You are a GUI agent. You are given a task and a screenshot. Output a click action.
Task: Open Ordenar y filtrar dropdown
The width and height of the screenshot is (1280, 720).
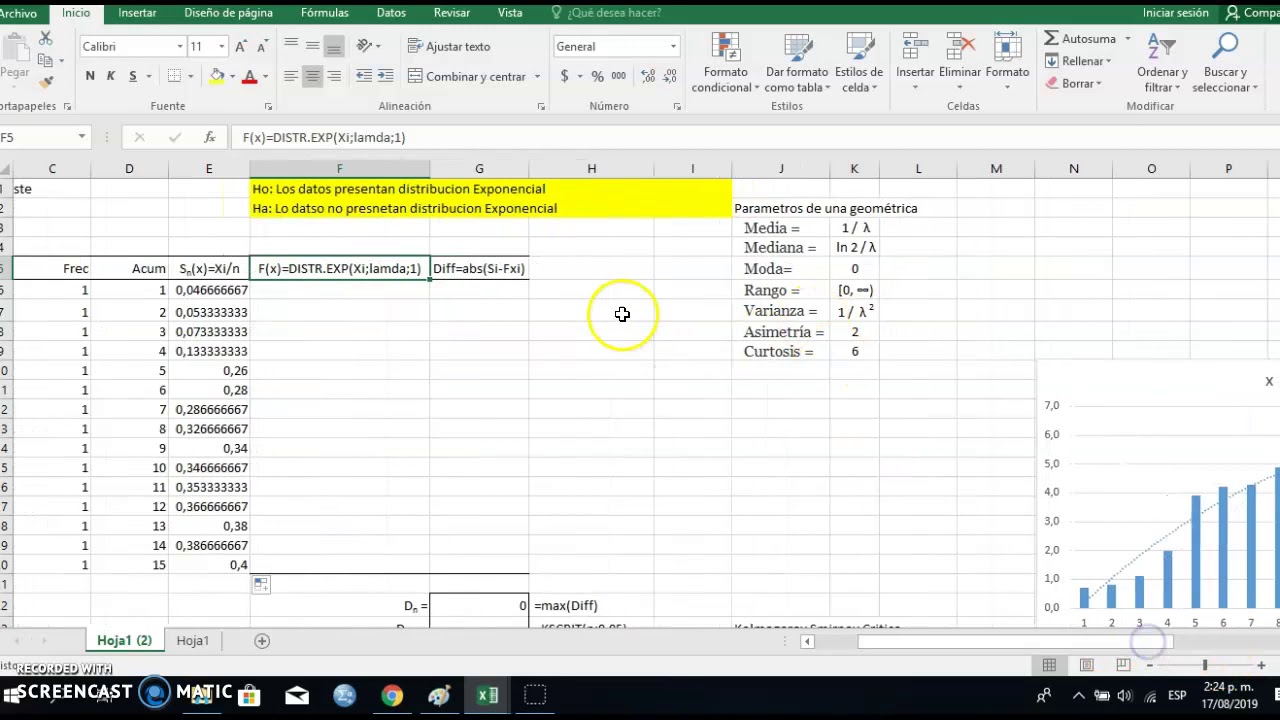[1161, 63]
